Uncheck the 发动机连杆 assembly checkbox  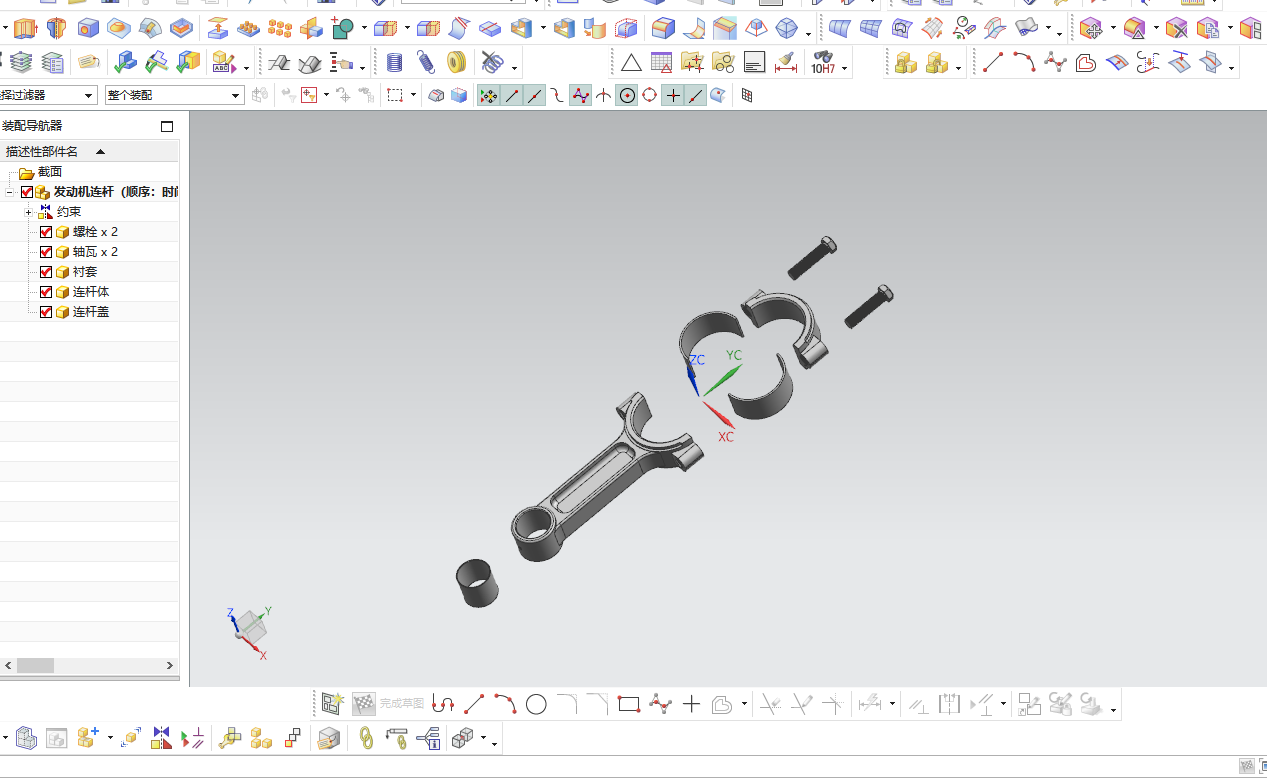(x=27, y=192)
